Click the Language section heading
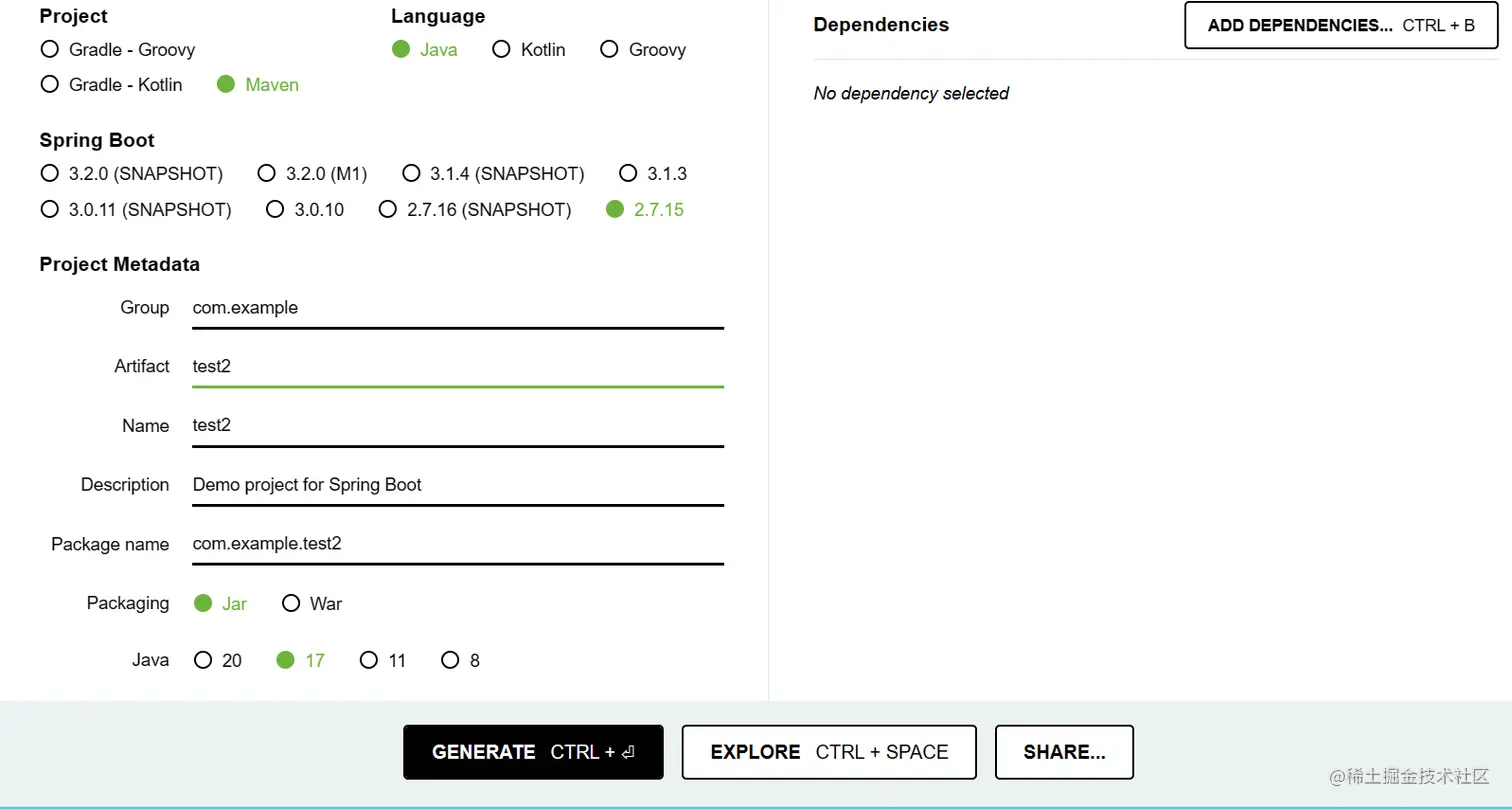Image resolution: width=1512 pixels, height=809 pixels. pyautogui.click(x=438, y=16)
